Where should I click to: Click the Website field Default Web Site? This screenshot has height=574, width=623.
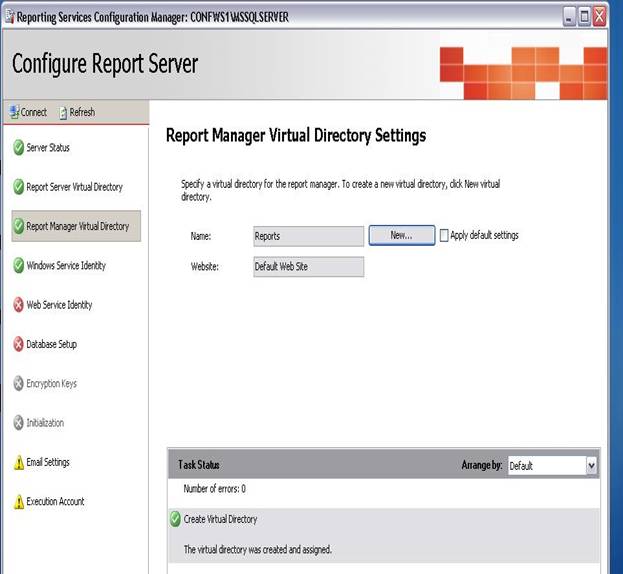[x=308, y=267]
